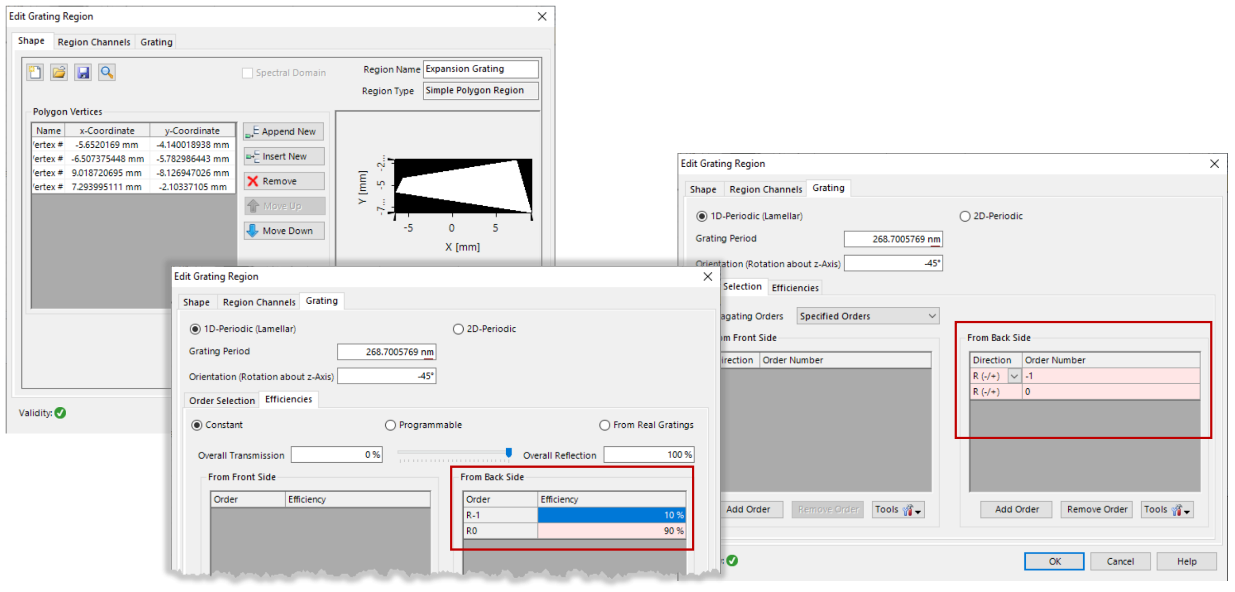The width and height of the screenshot is (1235, 592).
Task: Click the New document icon in Shape toolbar
Action: [36, 72]
